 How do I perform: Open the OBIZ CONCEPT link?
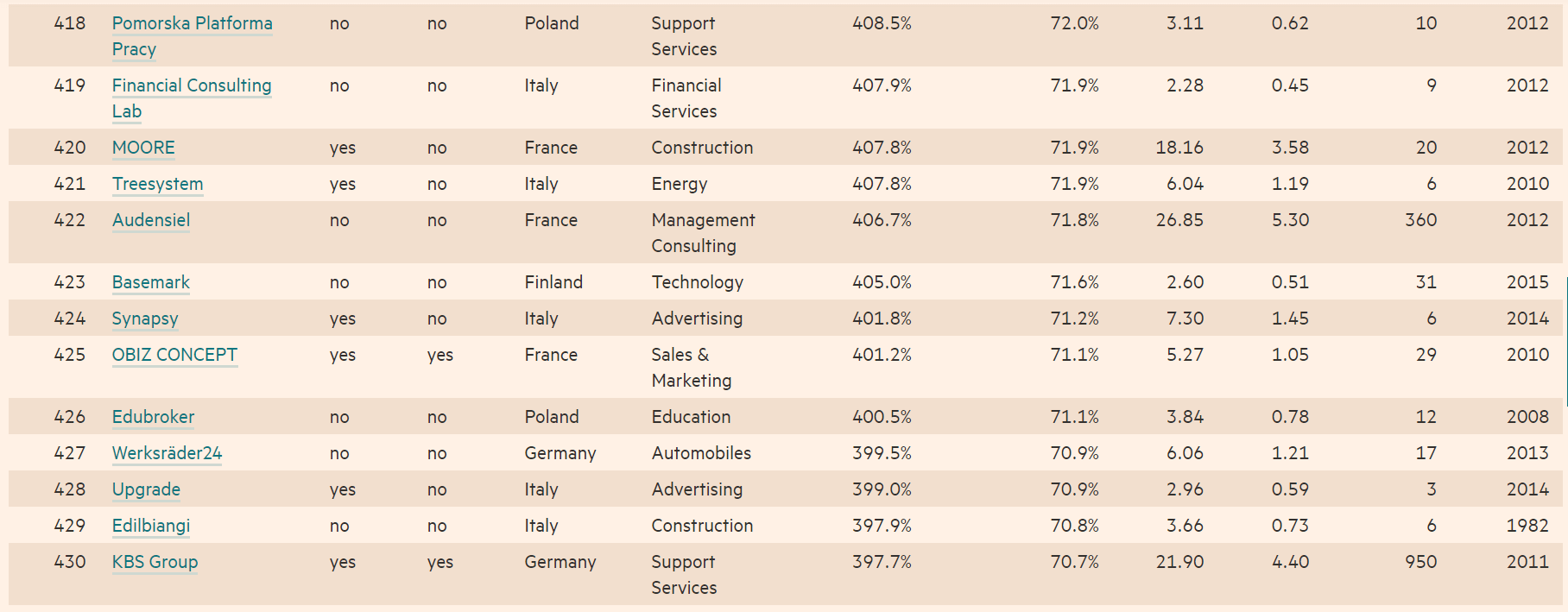tap(174, 355)
